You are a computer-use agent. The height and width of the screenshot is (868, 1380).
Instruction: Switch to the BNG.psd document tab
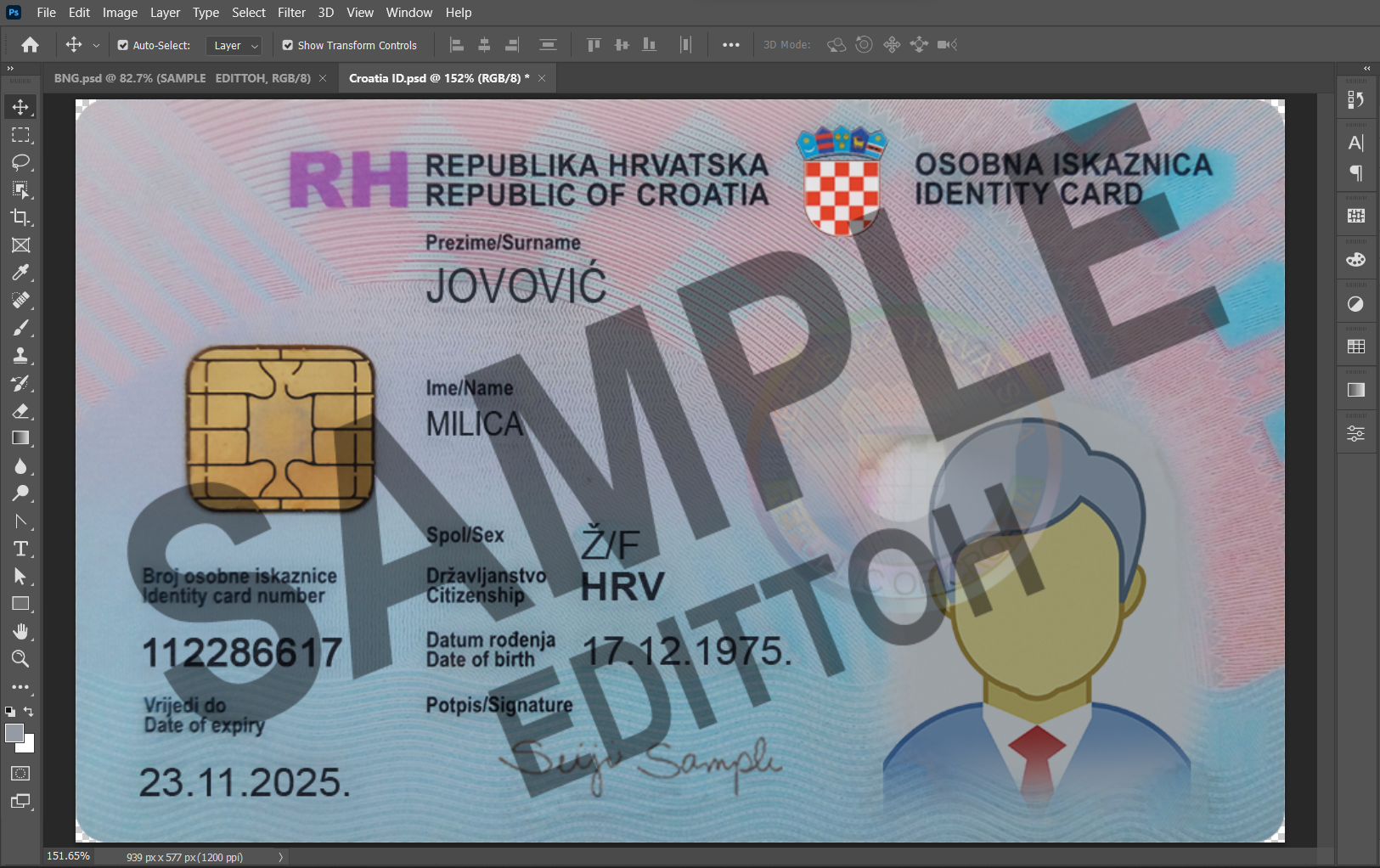[x=182, y=78]
